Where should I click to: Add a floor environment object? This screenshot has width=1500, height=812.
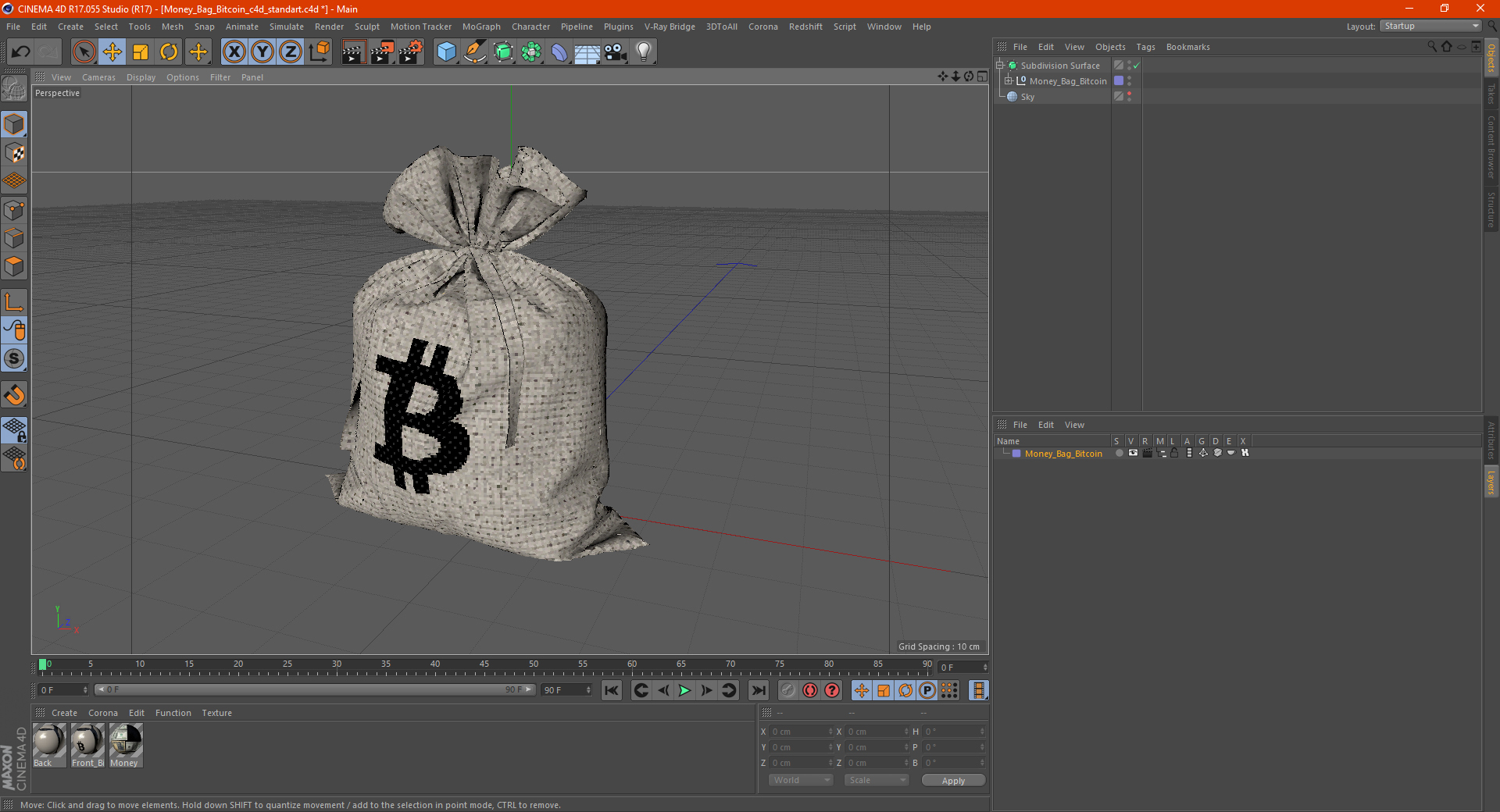(587, 52)
